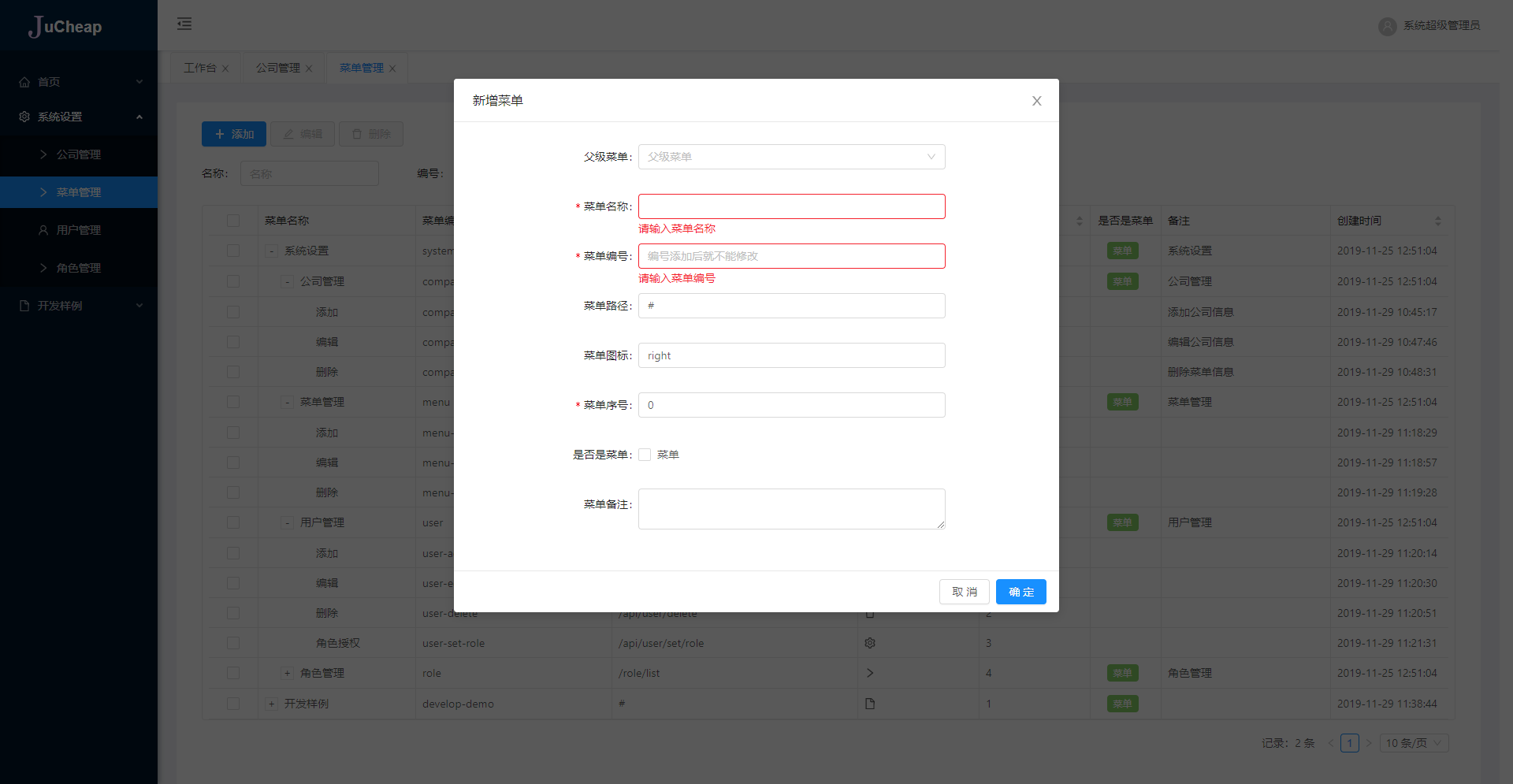Click the admin avatar icon top right
The image size is (1513, 784).
tap(1386, 26)
